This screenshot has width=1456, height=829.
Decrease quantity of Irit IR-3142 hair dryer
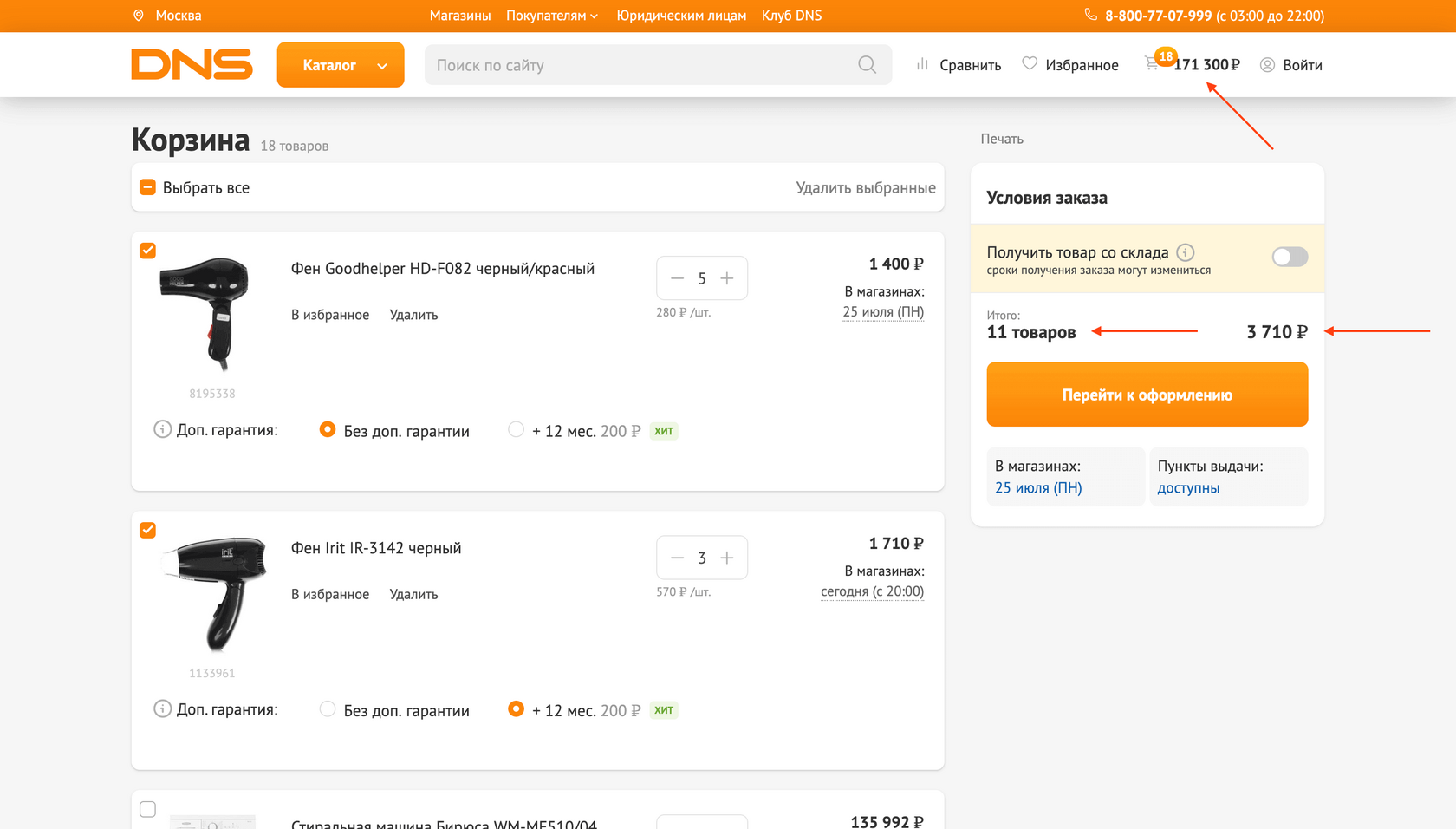678,558
